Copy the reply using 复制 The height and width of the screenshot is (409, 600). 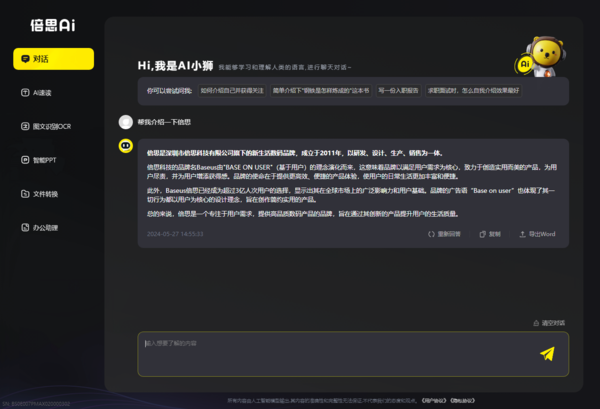point(490,234)
